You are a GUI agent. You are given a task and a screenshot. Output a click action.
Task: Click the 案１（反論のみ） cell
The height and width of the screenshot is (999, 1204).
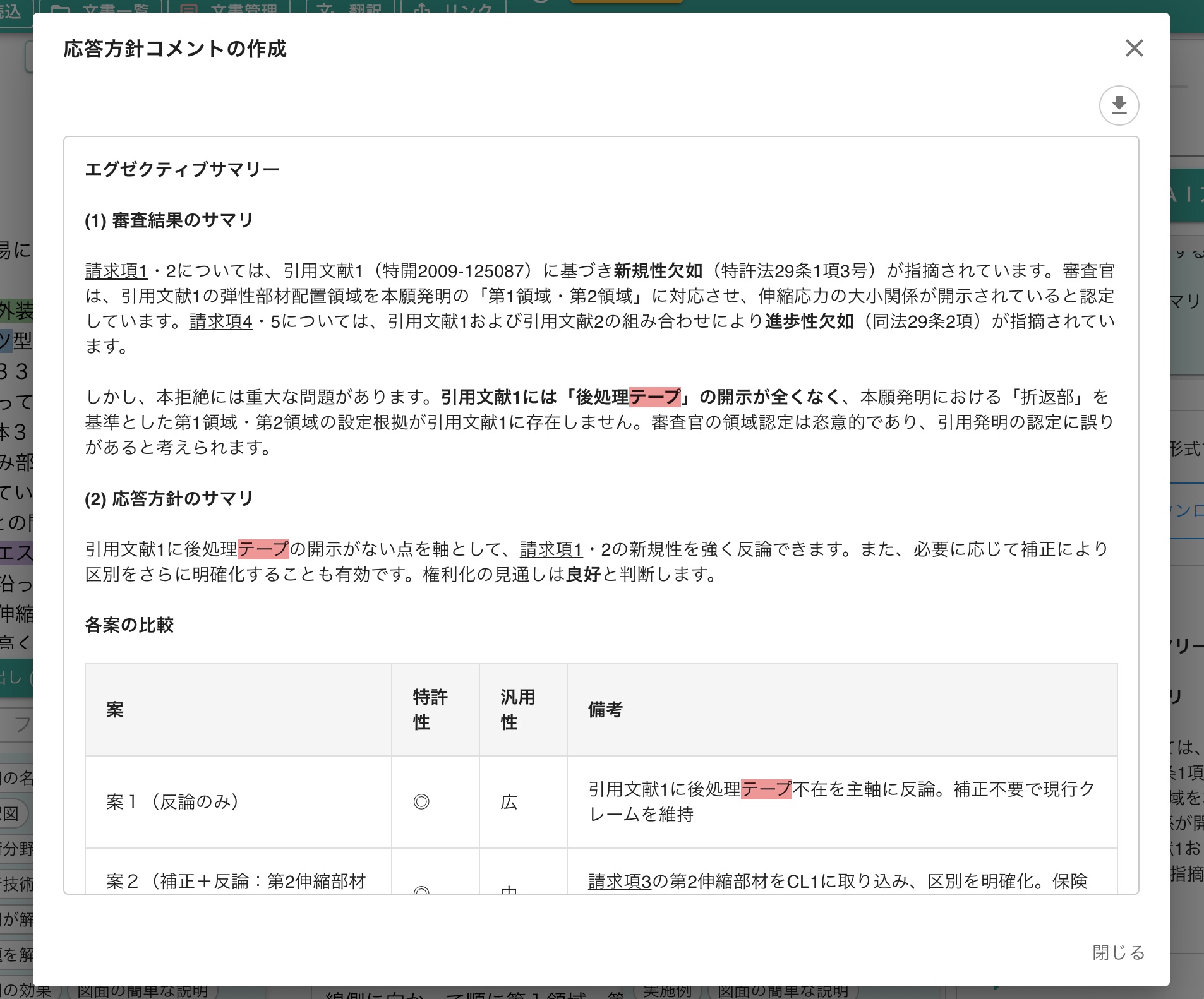coord(238,802)
